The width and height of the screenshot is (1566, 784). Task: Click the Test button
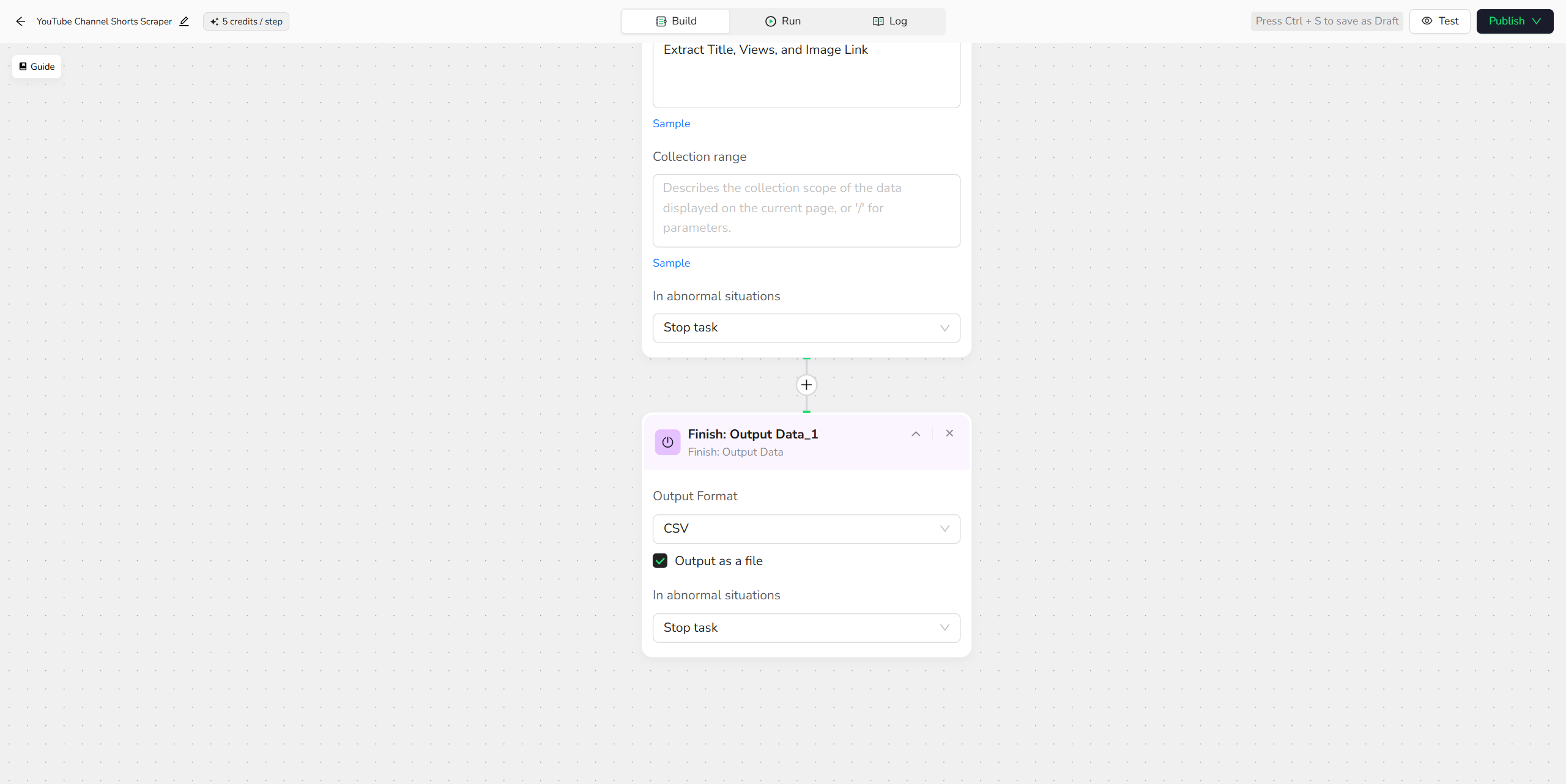click(1440, 21)
